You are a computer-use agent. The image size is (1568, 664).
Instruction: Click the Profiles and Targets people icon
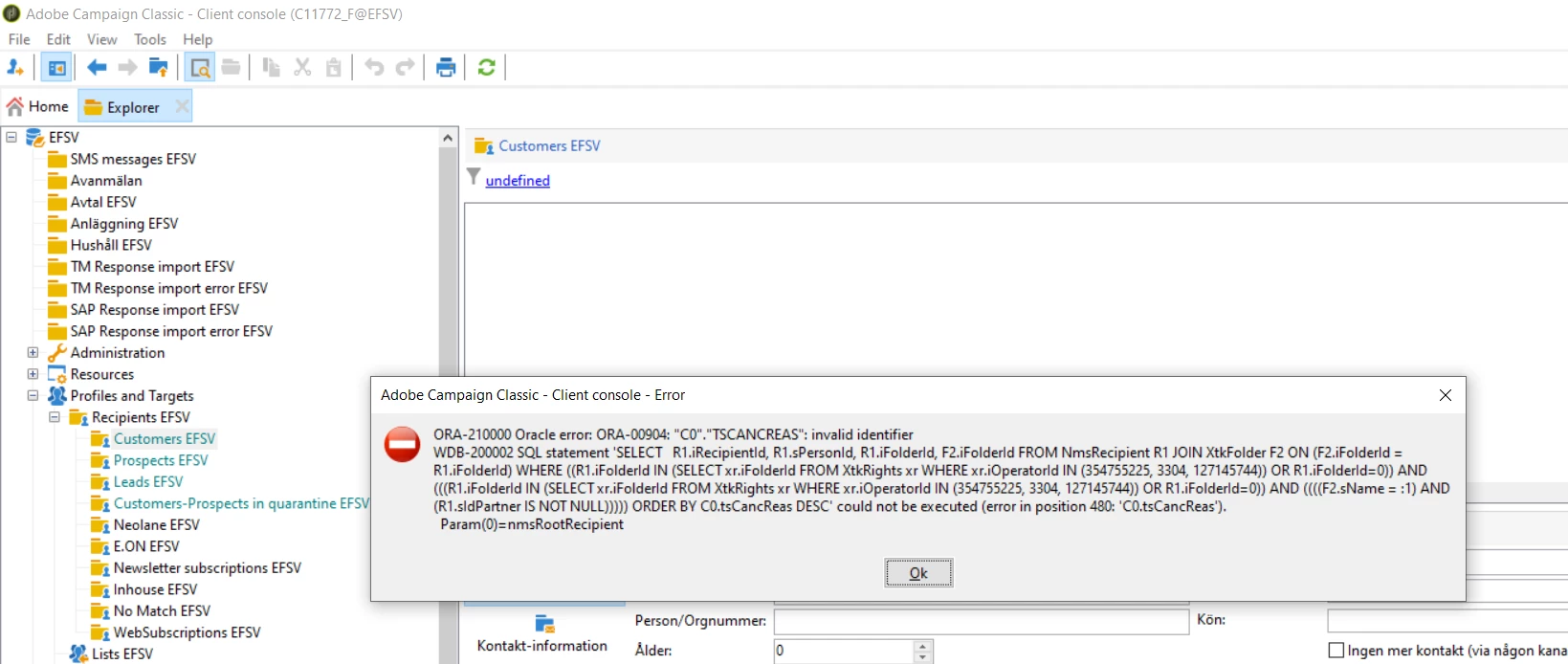(57, 396)
